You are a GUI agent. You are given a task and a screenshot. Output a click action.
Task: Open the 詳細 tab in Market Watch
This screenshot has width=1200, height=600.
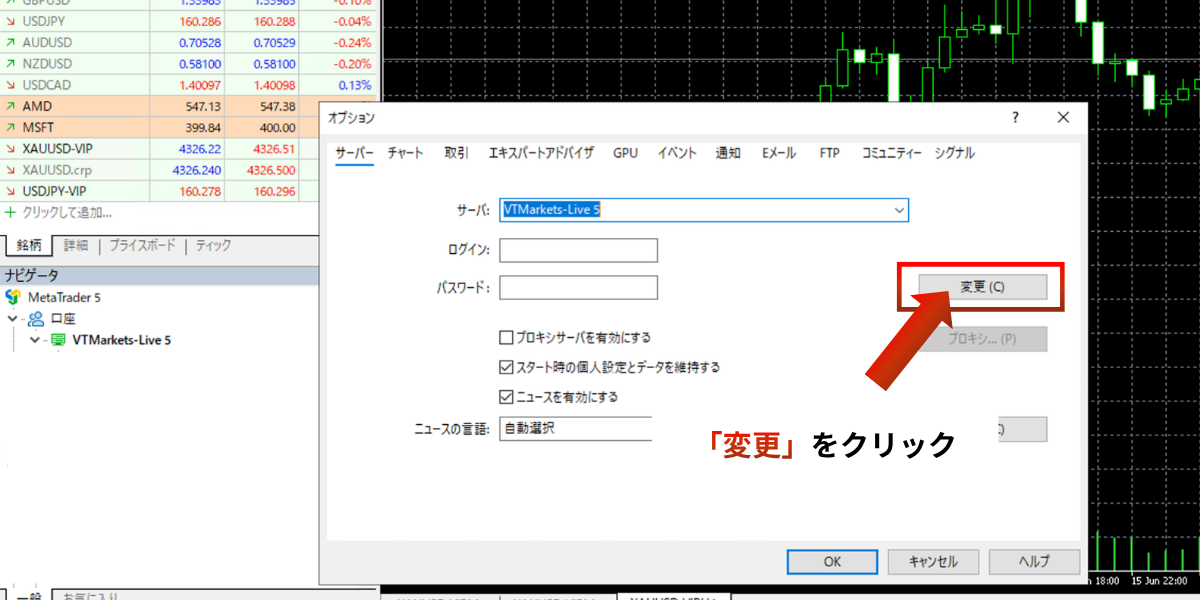[76, 245]
